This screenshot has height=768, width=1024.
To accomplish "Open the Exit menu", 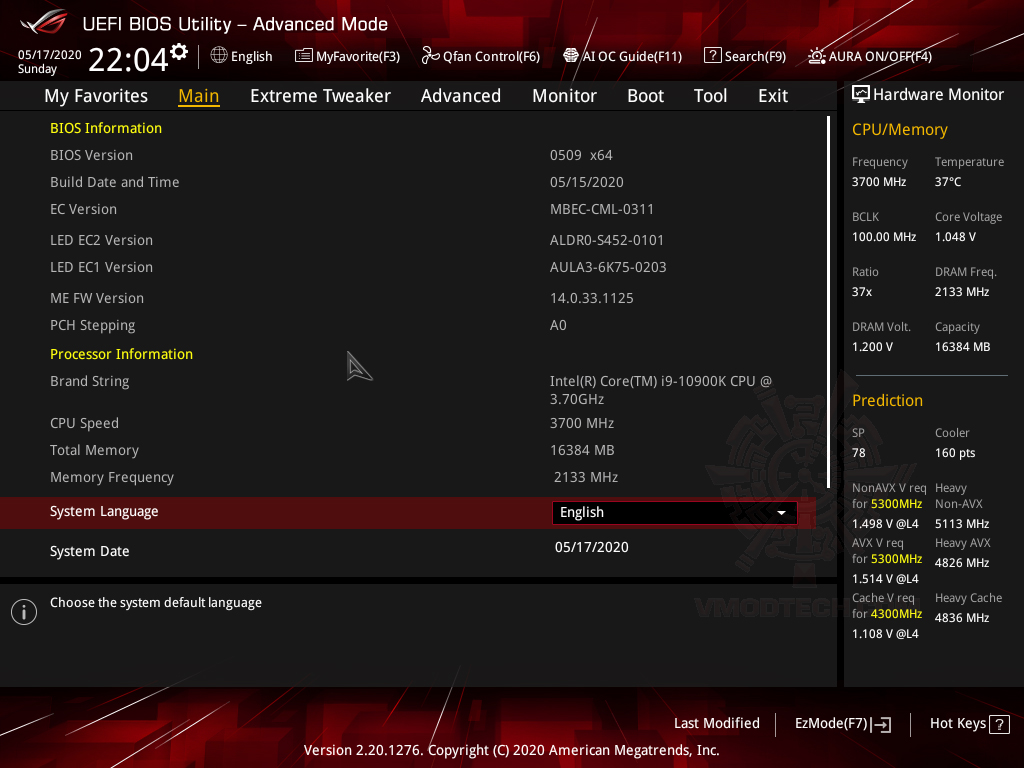I will pyautogui.click(x=772, y=95).
